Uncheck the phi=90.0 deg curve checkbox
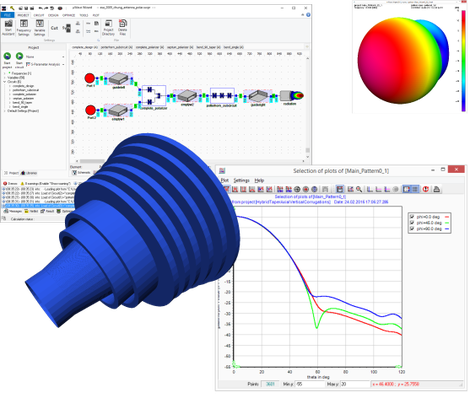The height and width of the screenshot is (398, 470). [x=412, y=229]
